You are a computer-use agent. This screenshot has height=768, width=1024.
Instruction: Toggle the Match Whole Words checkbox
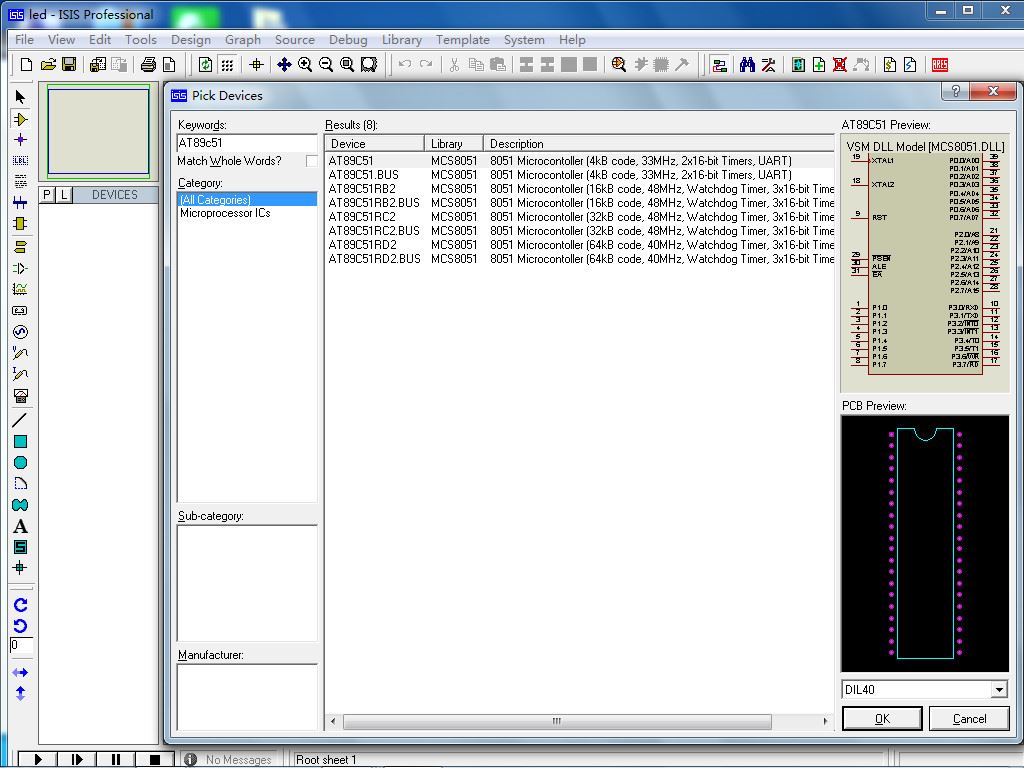pyautogui.click(x=312, y=161)
